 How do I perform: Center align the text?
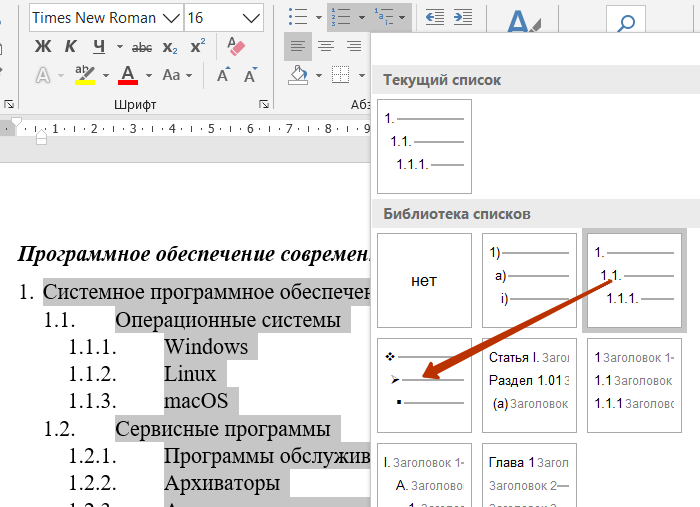[326, 46]
